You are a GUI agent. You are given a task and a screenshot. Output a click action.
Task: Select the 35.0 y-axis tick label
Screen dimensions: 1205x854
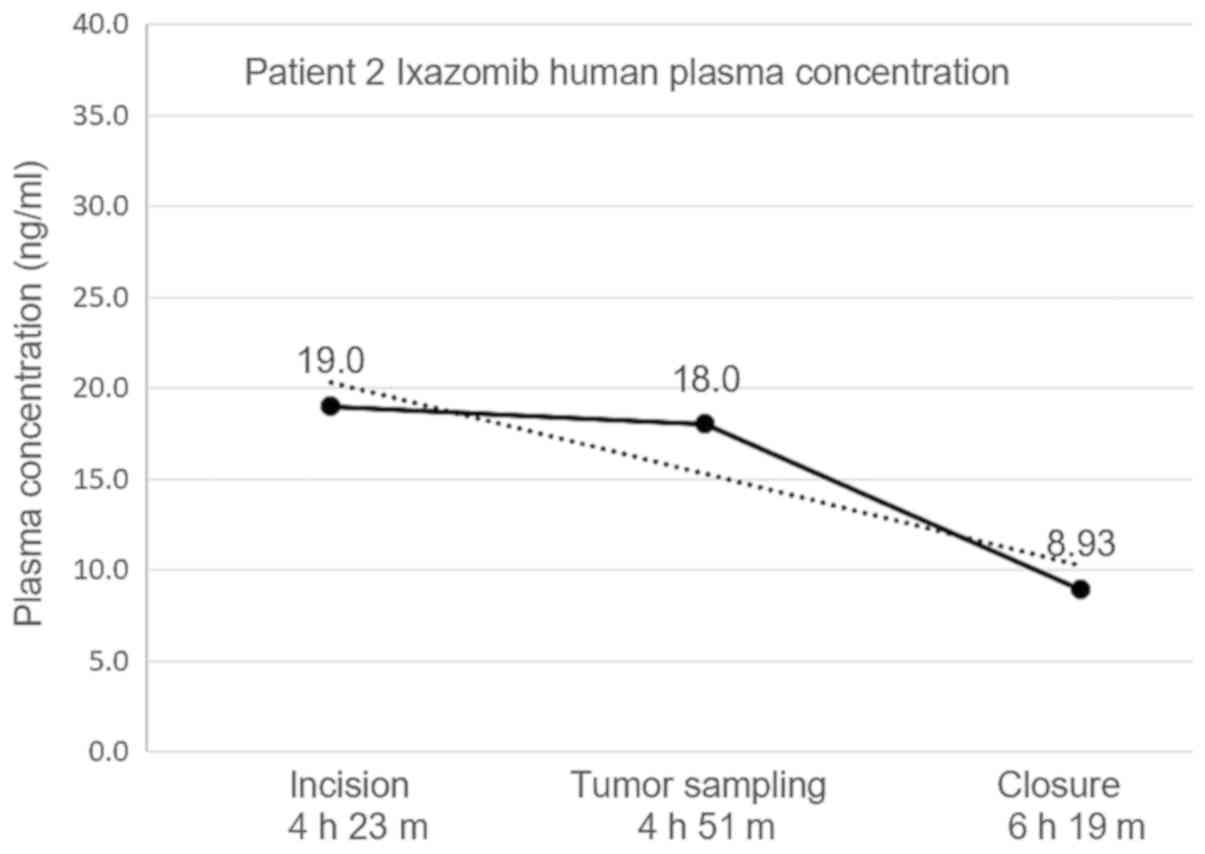coord(101,115)
